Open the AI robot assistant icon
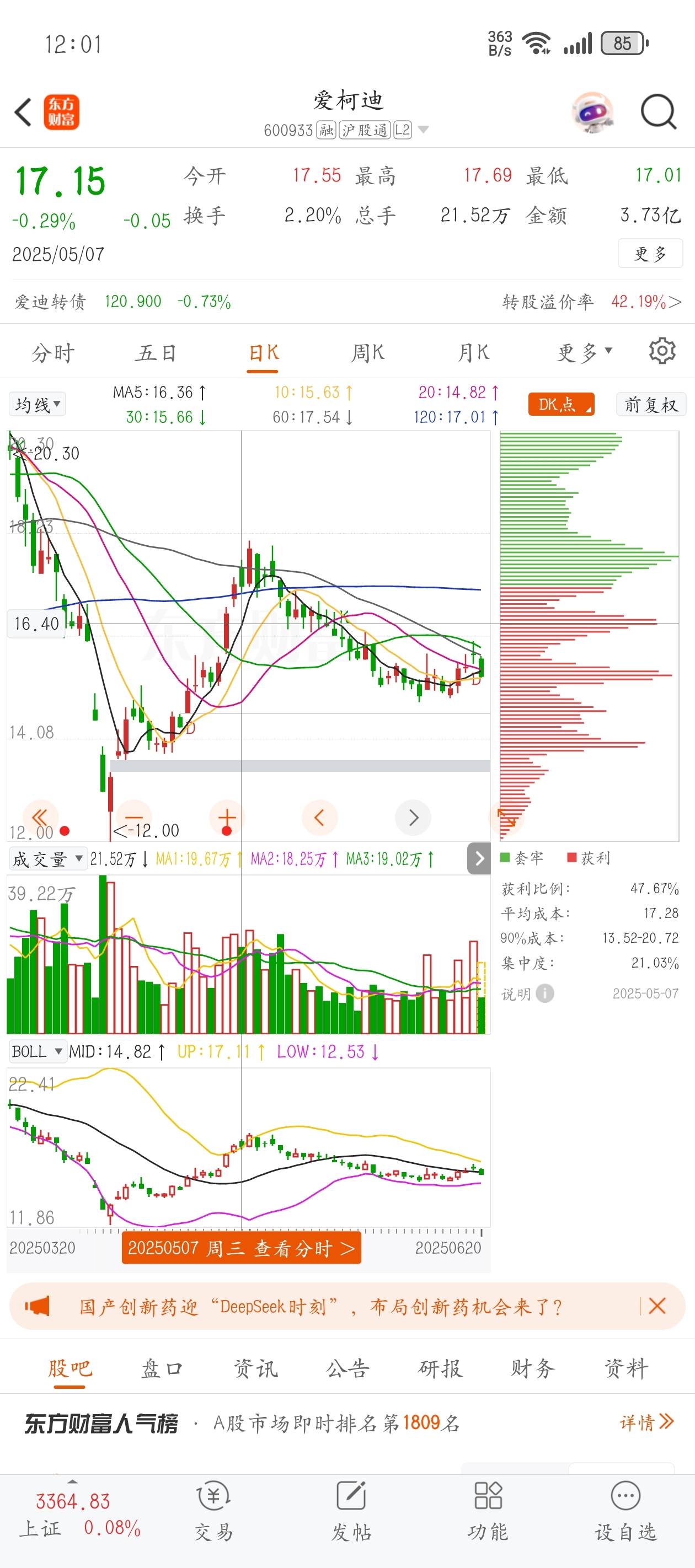This screenshot has width=695, height=1568. pyautogui.click(x=592, y=112)
